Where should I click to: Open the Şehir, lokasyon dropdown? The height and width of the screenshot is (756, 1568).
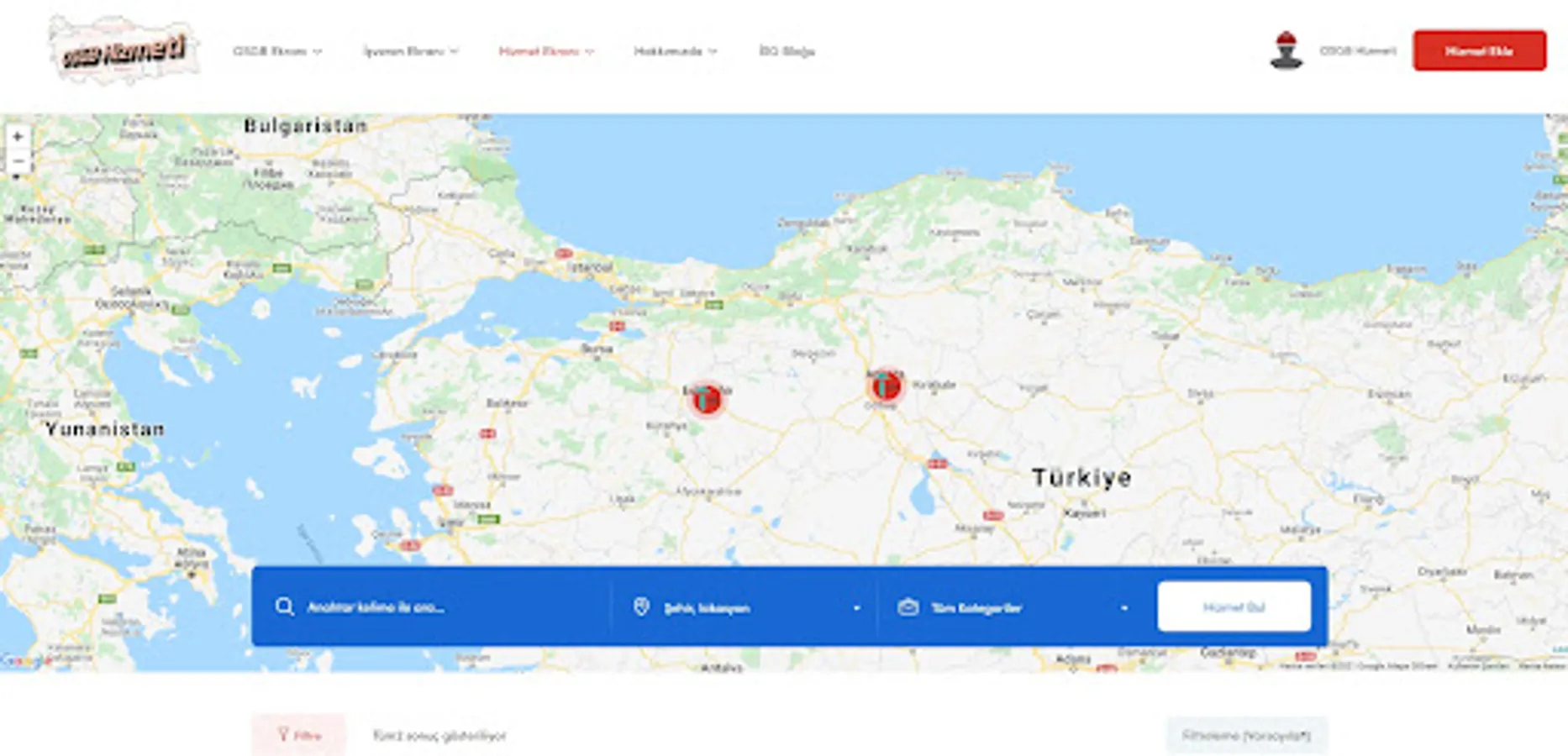[x=746, y=607]
